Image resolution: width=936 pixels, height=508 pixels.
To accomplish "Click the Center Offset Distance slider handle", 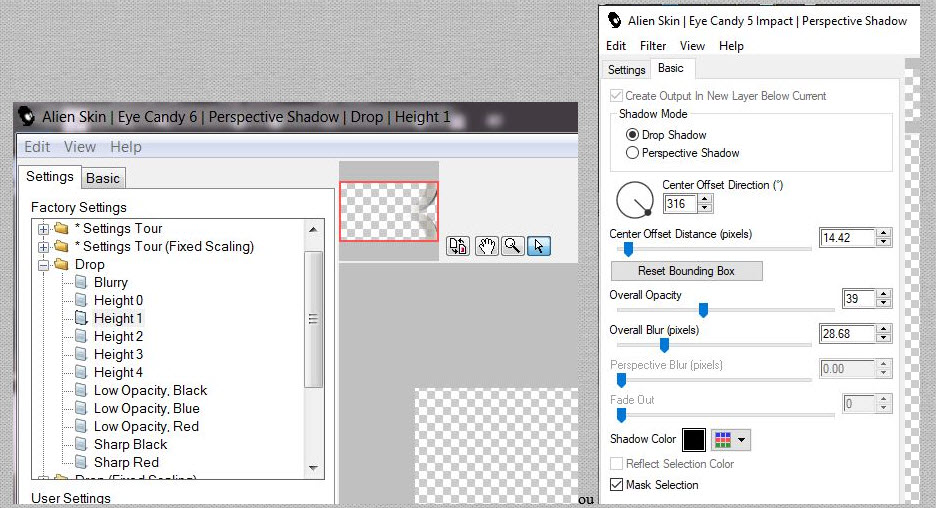I will coord(627,249).
